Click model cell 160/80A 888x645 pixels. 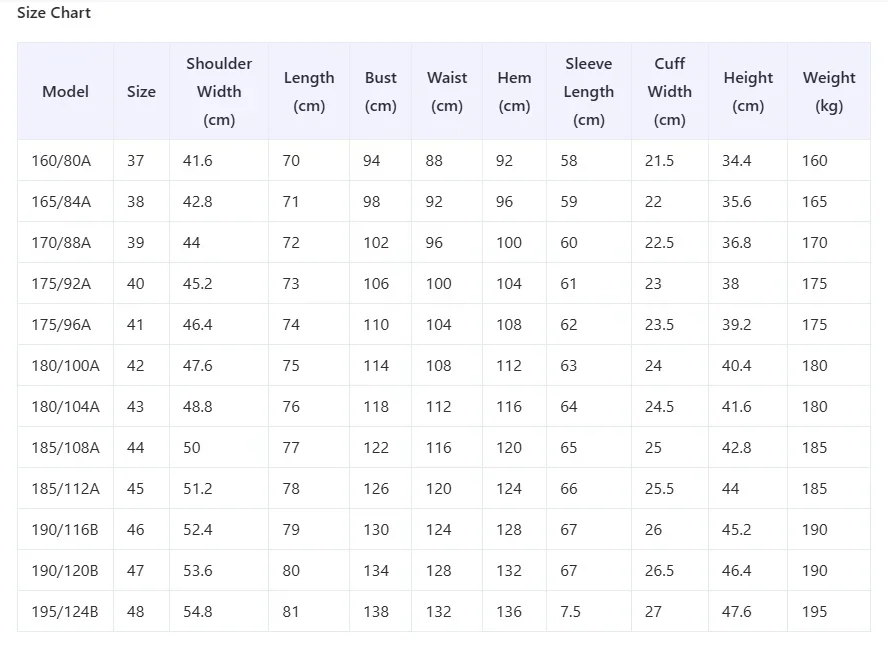(x=61, y=161)
